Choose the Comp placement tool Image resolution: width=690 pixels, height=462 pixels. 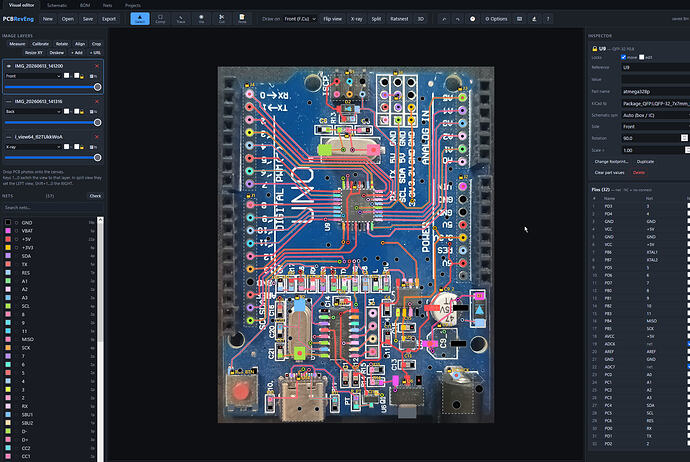point(160,18)
